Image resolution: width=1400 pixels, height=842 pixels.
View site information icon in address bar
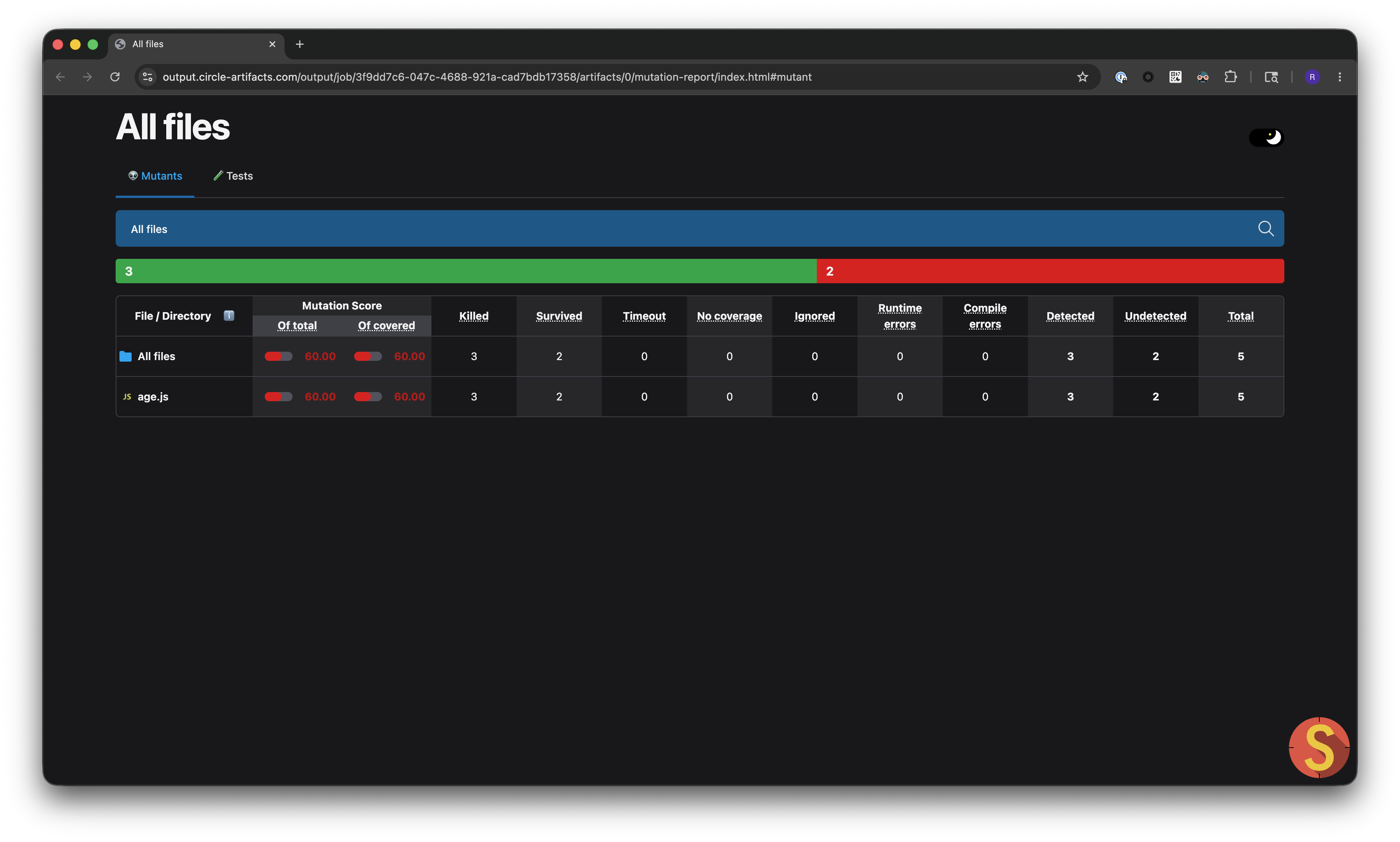click(x=148, y=77)
